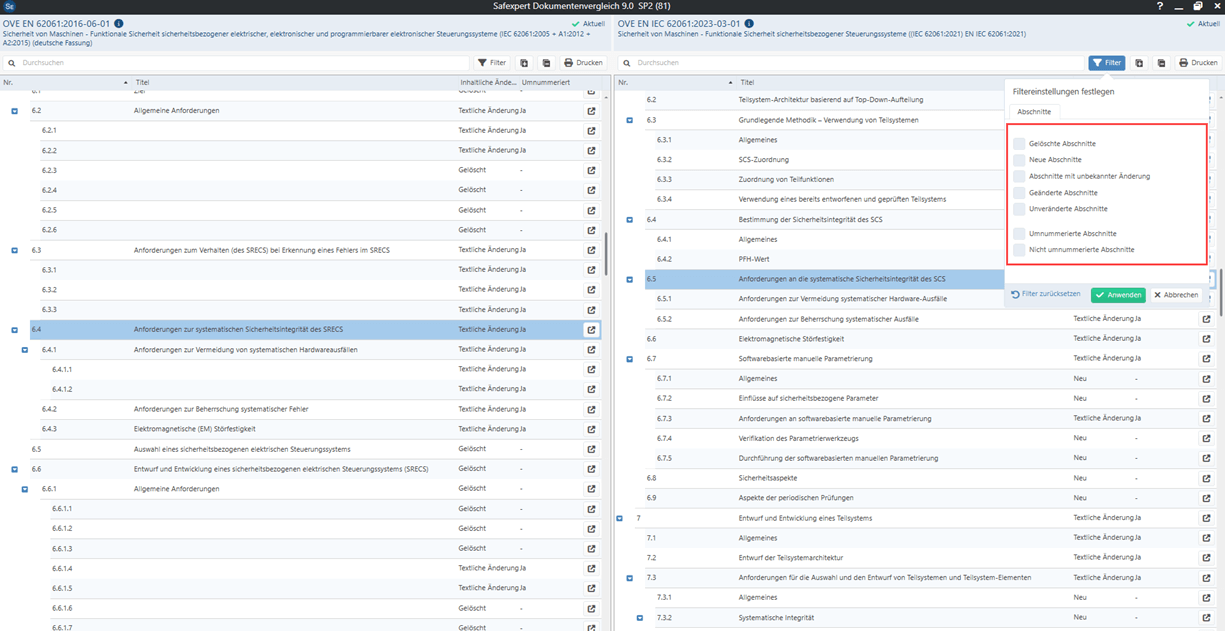Focus the Durchsuchen search field in right pane
1225x631 pixels.
point(850,62)
